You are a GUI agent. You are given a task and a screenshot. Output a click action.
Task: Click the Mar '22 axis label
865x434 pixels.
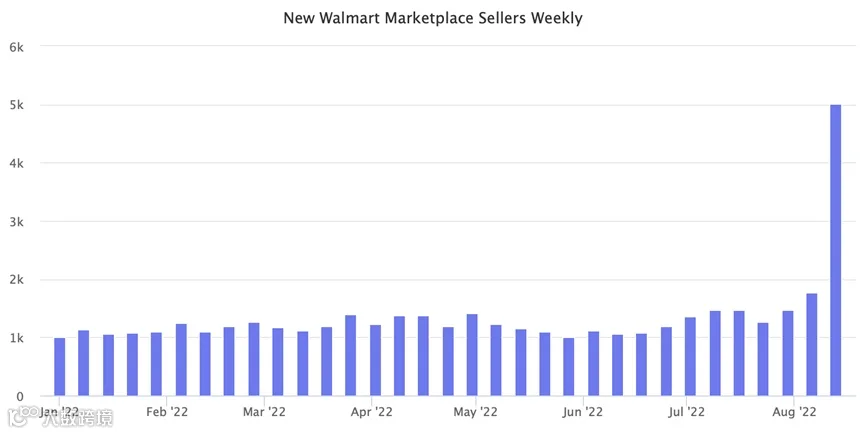(264, 412)
